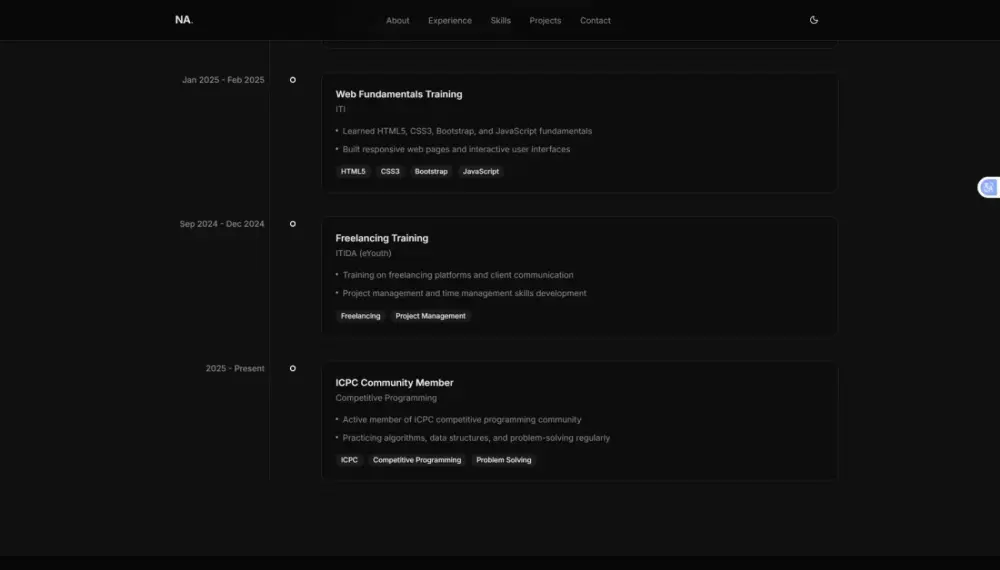This screenshot has height=570, width=1000.
Task: Click the Sep 2024 - Dec 2024 timeline dot
Action: tap(293, 224)
